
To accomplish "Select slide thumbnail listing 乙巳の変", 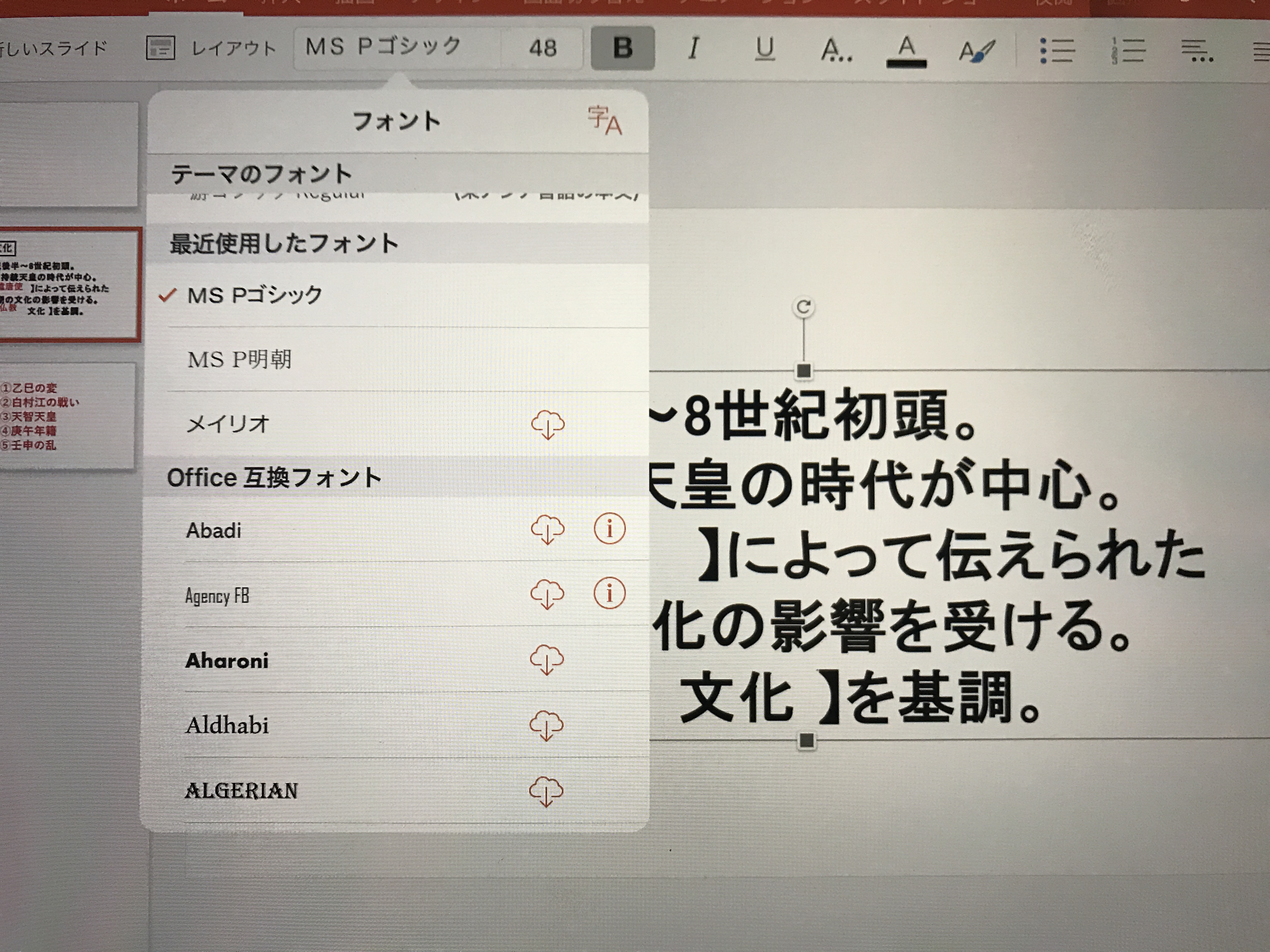I will click(x=68, y=416).
